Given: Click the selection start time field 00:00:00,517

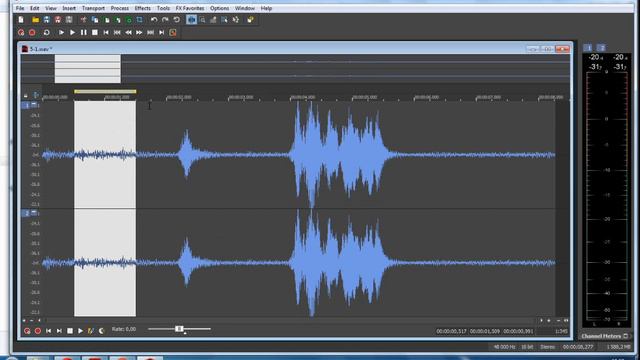Looking at the screenshot, I should 451,331.
